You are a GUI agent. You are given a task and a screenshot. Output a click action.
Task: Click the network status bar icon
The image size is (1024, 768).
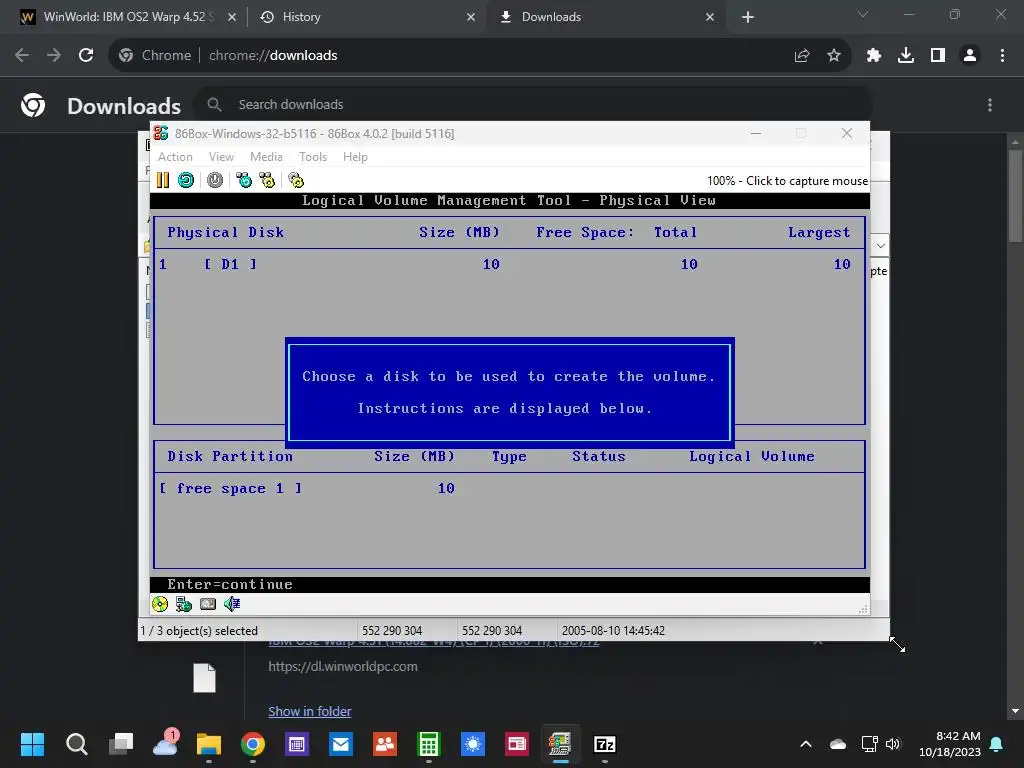point(184,604)
